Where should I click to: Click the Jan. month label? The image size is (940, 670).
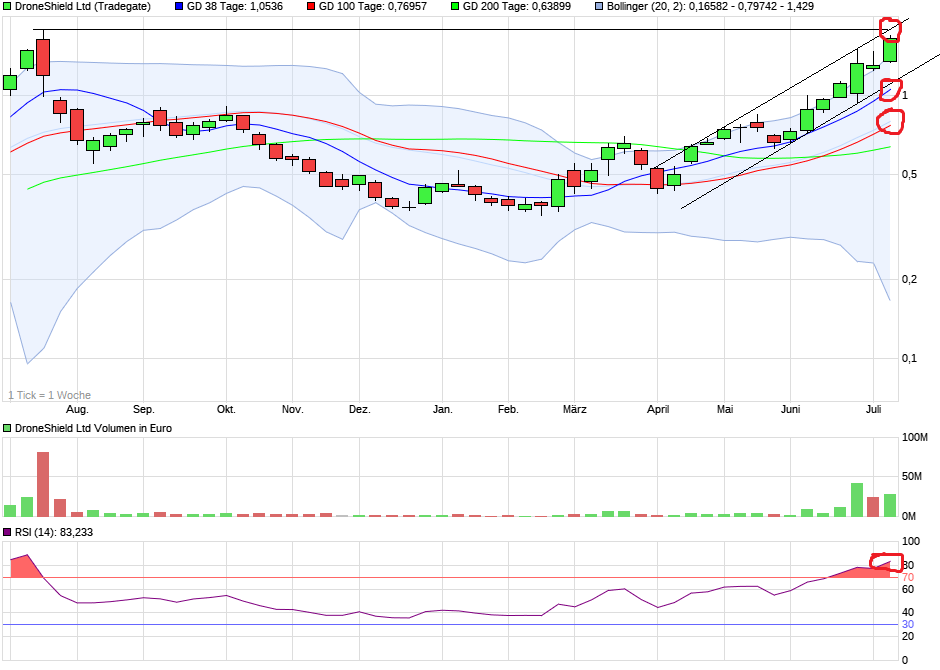click(442, 409)
